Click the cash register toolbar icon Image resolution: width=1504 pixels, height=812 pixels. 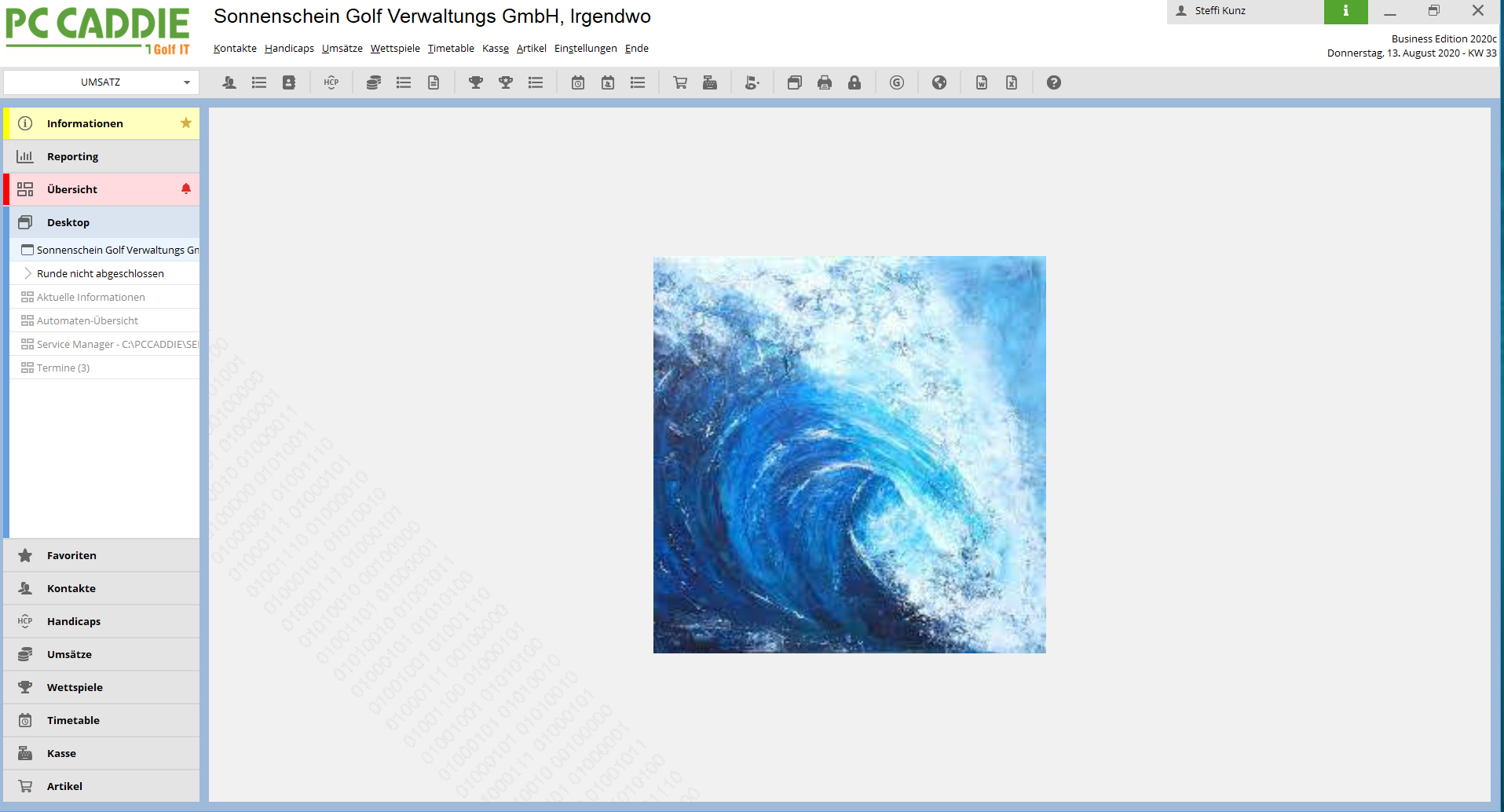click(710, 82)
